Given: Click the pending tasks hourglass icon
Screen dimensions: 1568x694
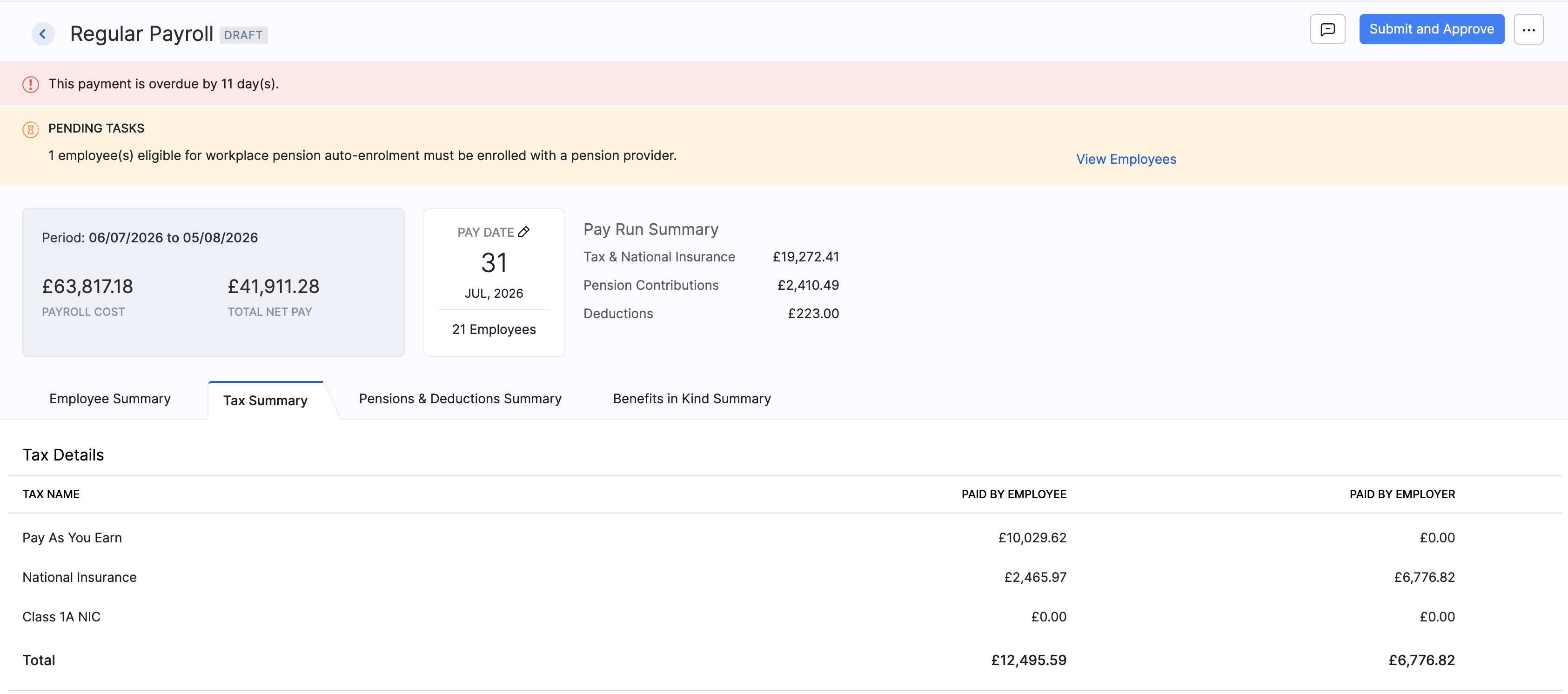Looking at the screenshot, I should (30, 129).
